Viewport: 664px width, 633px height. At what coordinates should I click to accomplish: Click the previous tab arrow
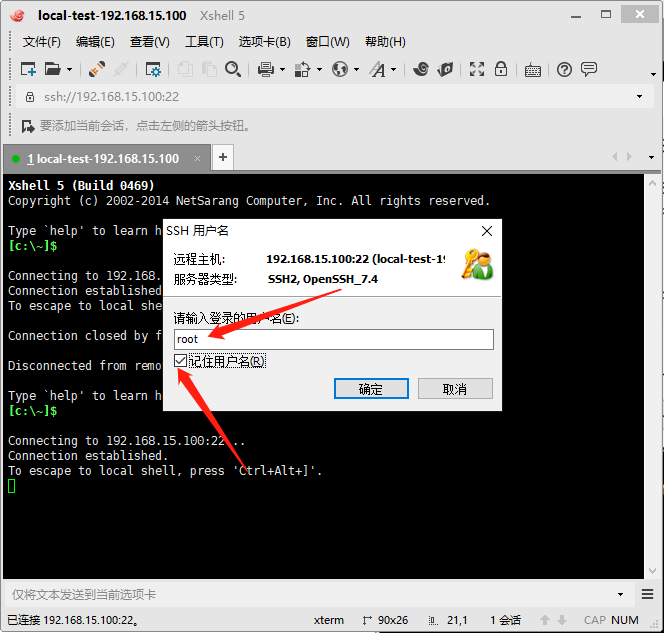click(x=614, y=157)
